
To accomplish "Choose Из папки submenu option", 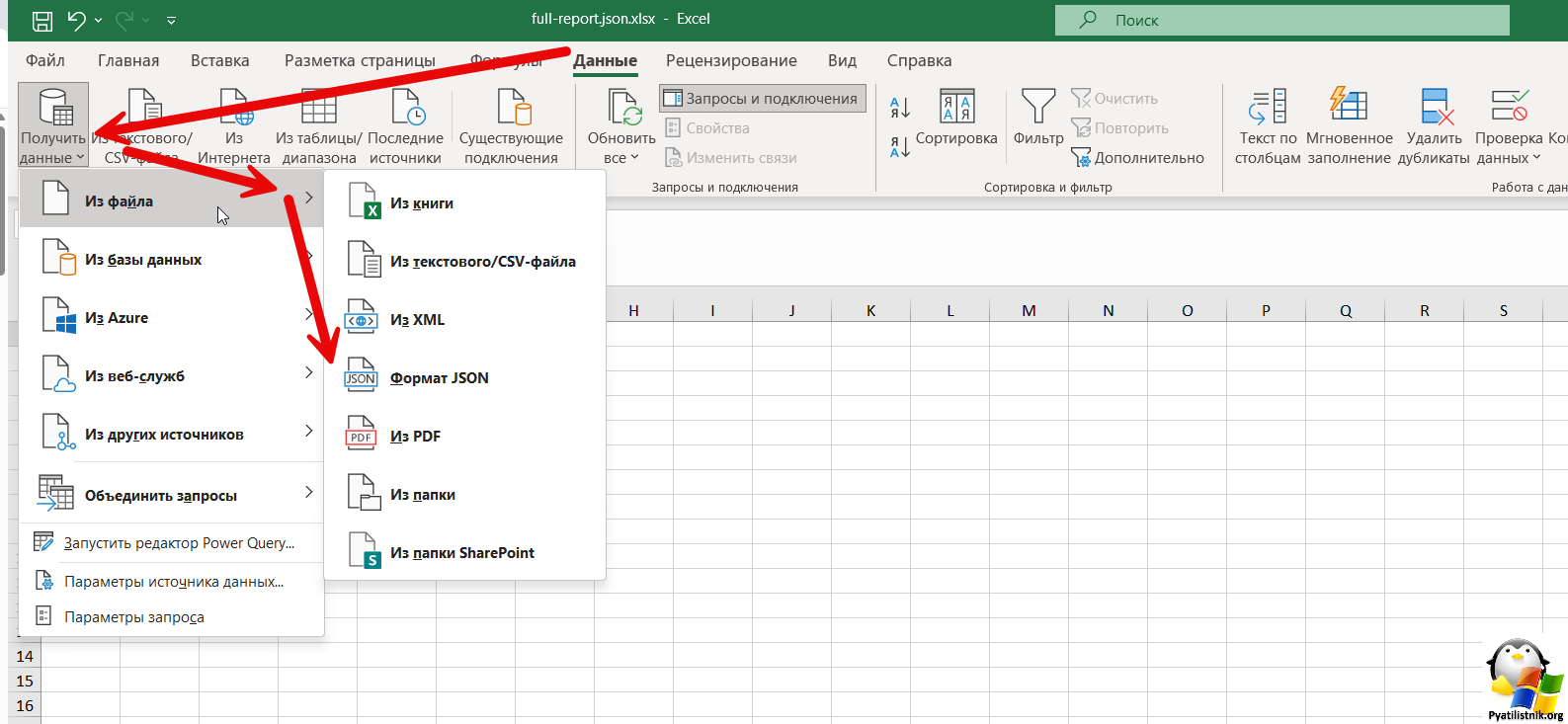I will tap(465, 495).
